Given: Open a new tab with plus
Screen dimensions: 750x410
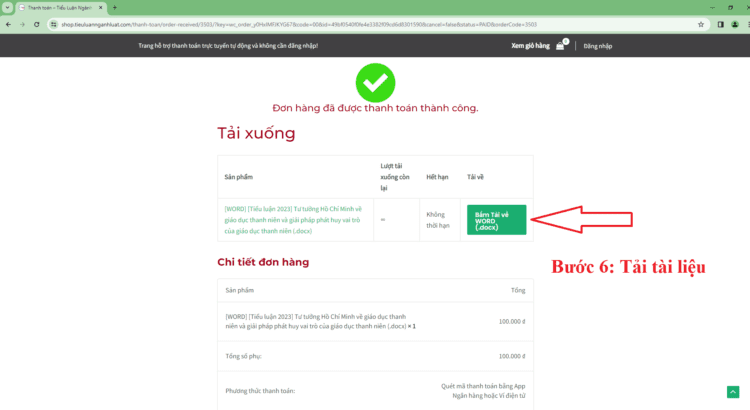Looking at the screenshot, I should [x=114, y=8].
